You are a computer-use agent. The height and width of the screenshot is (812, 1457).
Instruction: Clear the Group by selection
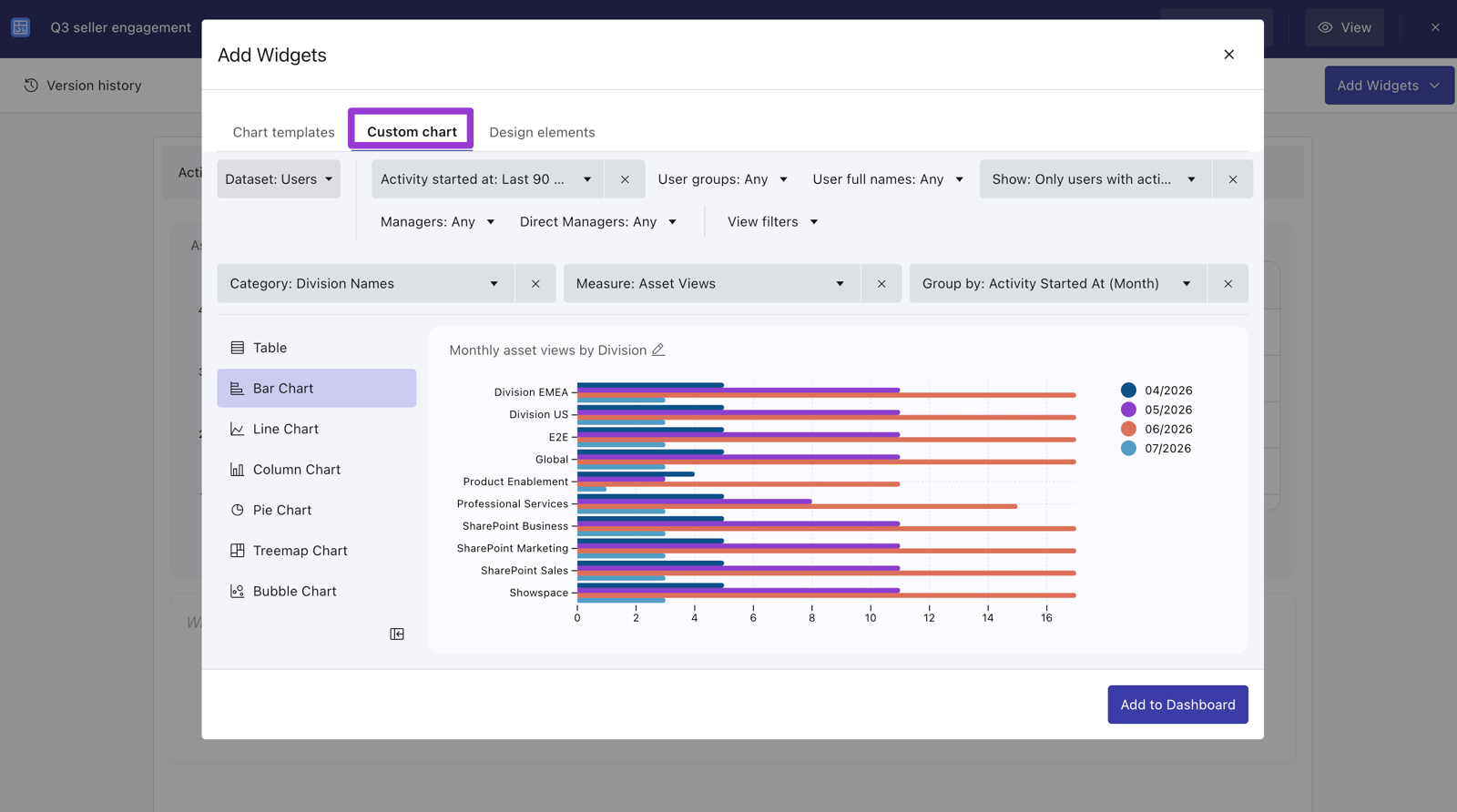point(1228,284)
